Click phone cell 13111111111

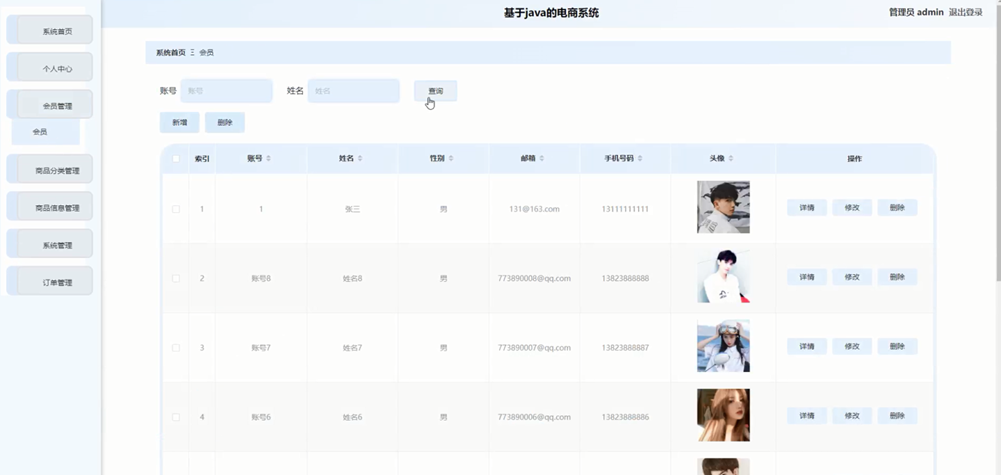(626, 209)
